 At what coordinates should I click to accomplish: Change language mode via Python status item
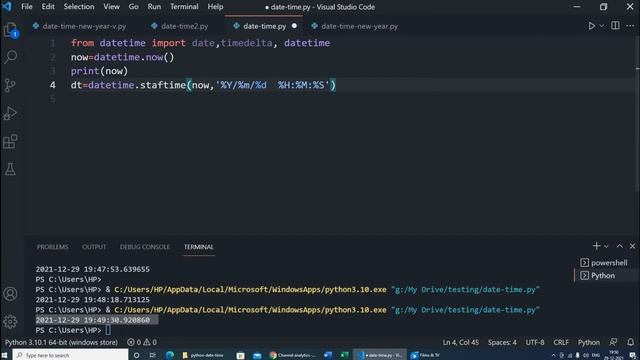click(589, 342)
